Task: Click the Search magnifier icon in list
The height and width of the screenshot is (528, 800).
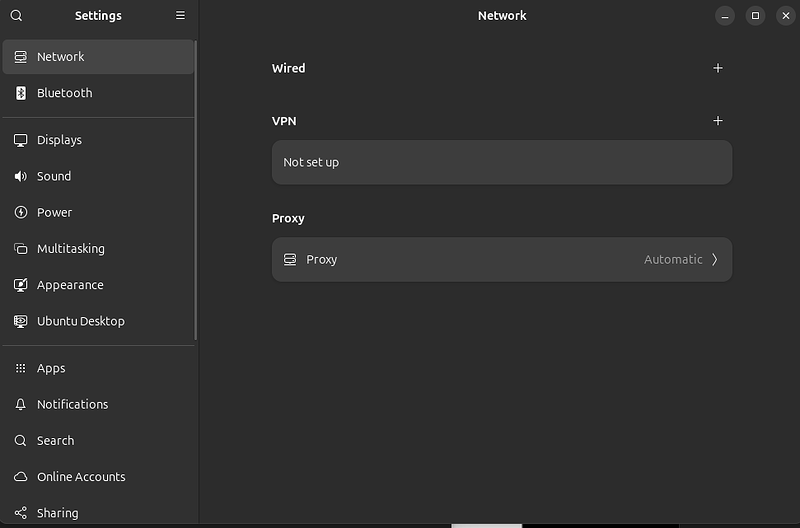Action: point(20,440)
